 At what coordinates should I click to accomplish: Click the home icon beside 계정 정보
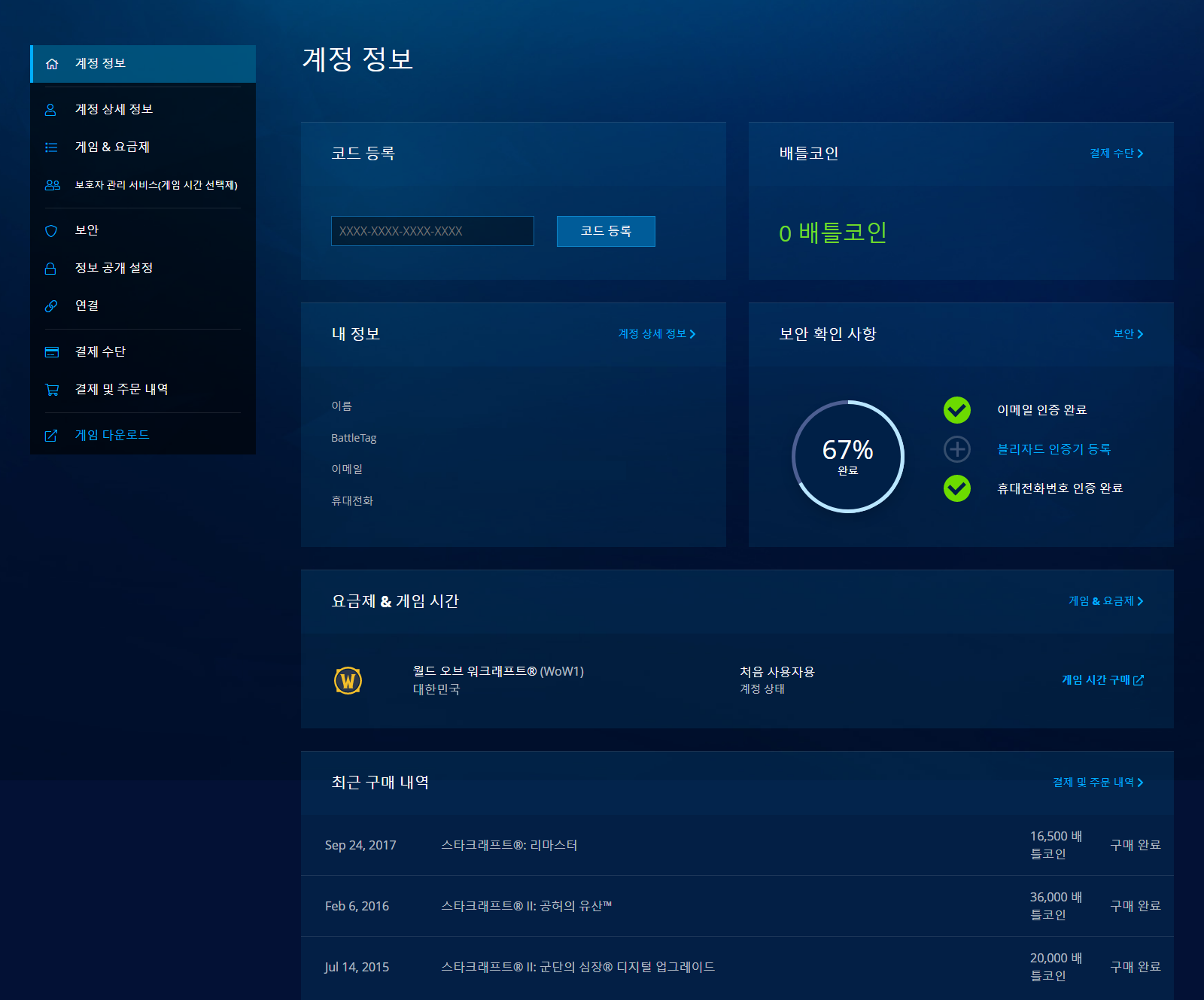[x=52, y=64]
